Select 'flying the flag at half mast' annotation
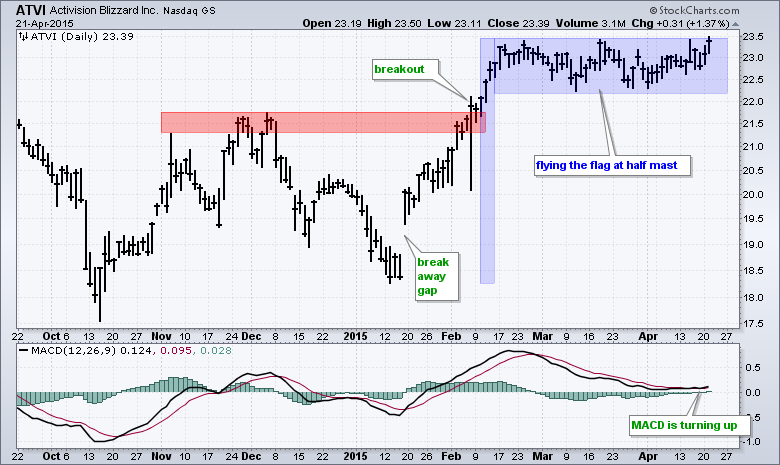This screenshot has width=780, height=465. tap(612, 166)
